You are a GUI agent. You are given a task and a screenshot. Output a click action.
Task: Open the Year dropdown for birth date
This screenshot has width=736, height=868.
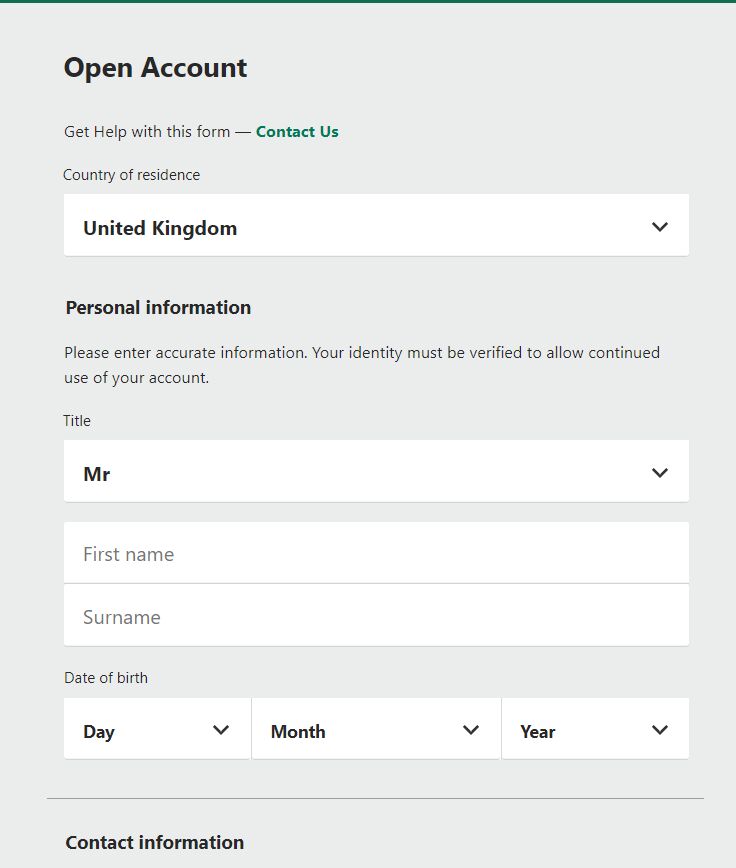click(595, 728)
